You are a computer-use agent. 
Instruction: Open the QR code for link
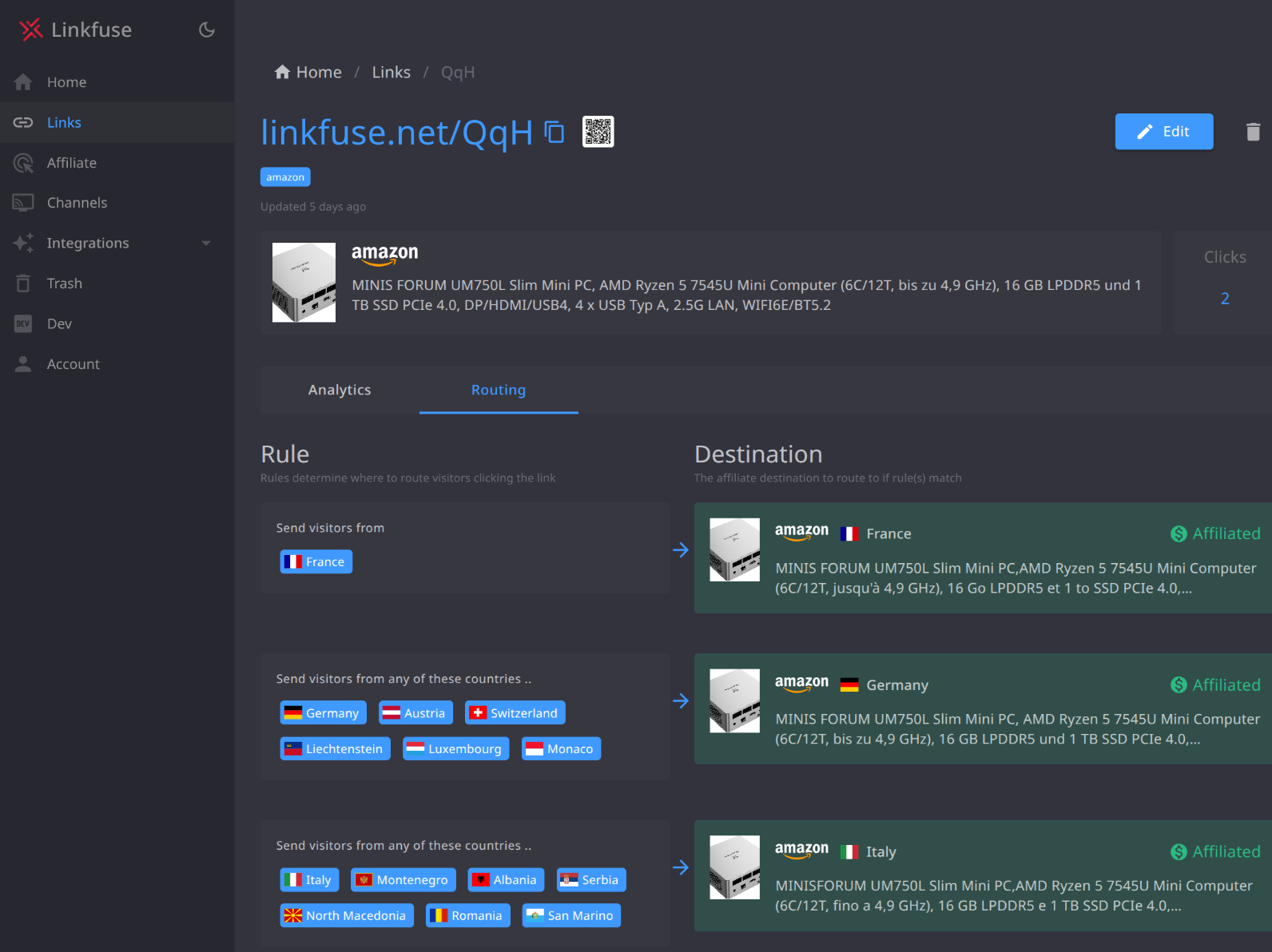point(598,132)
